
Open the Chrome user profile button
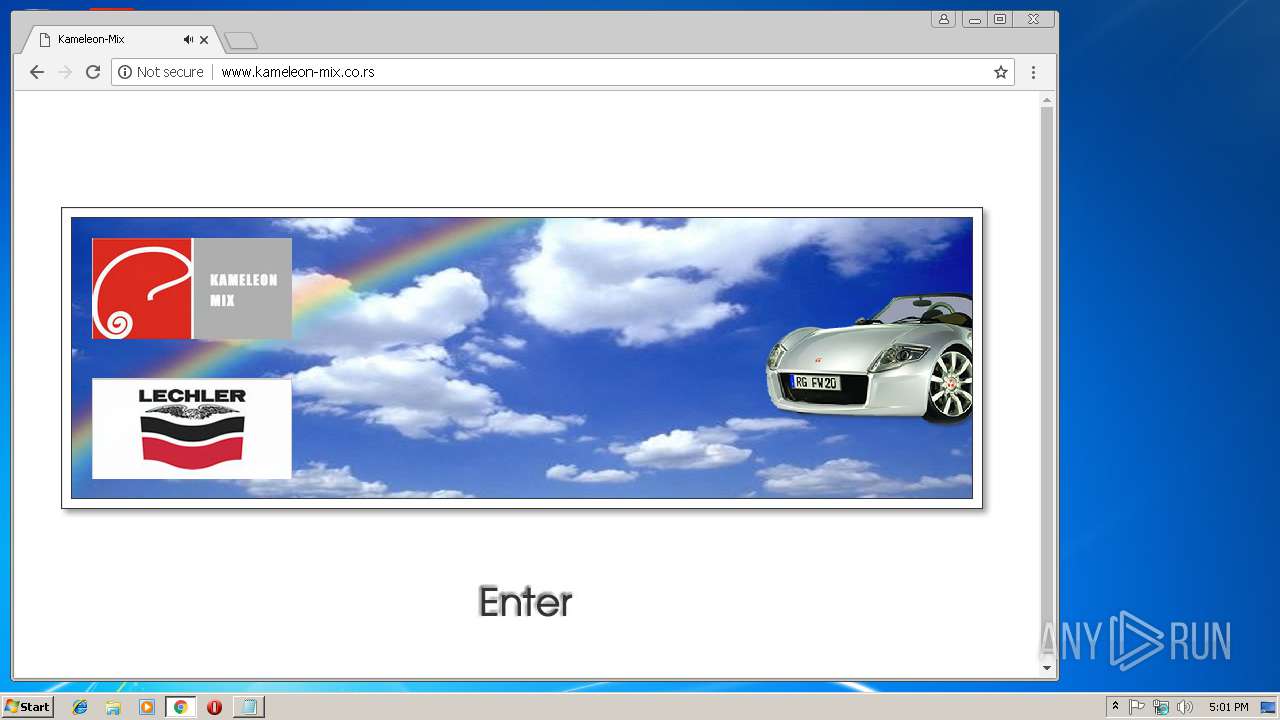click(x=943, y=19)
